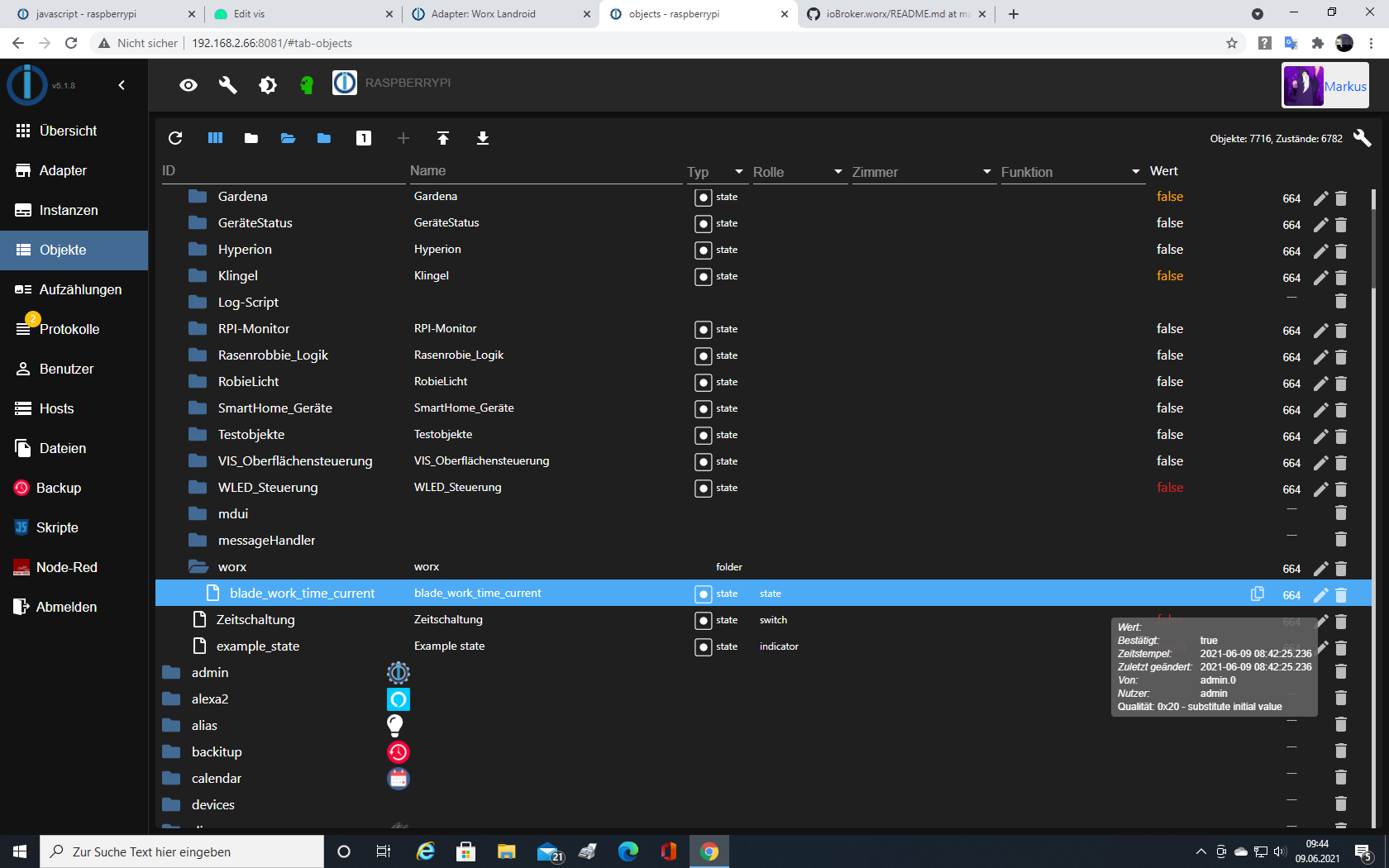
Task: Open the Markus user profile
Action: click(1325, 86)
